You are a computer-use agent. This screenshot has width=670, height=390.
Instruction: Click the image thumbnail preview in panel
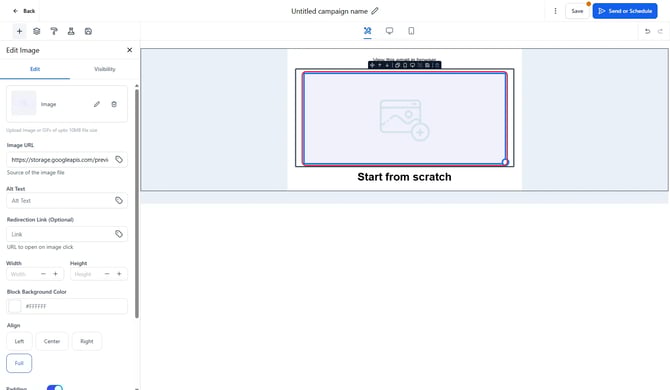coord(24,103)
